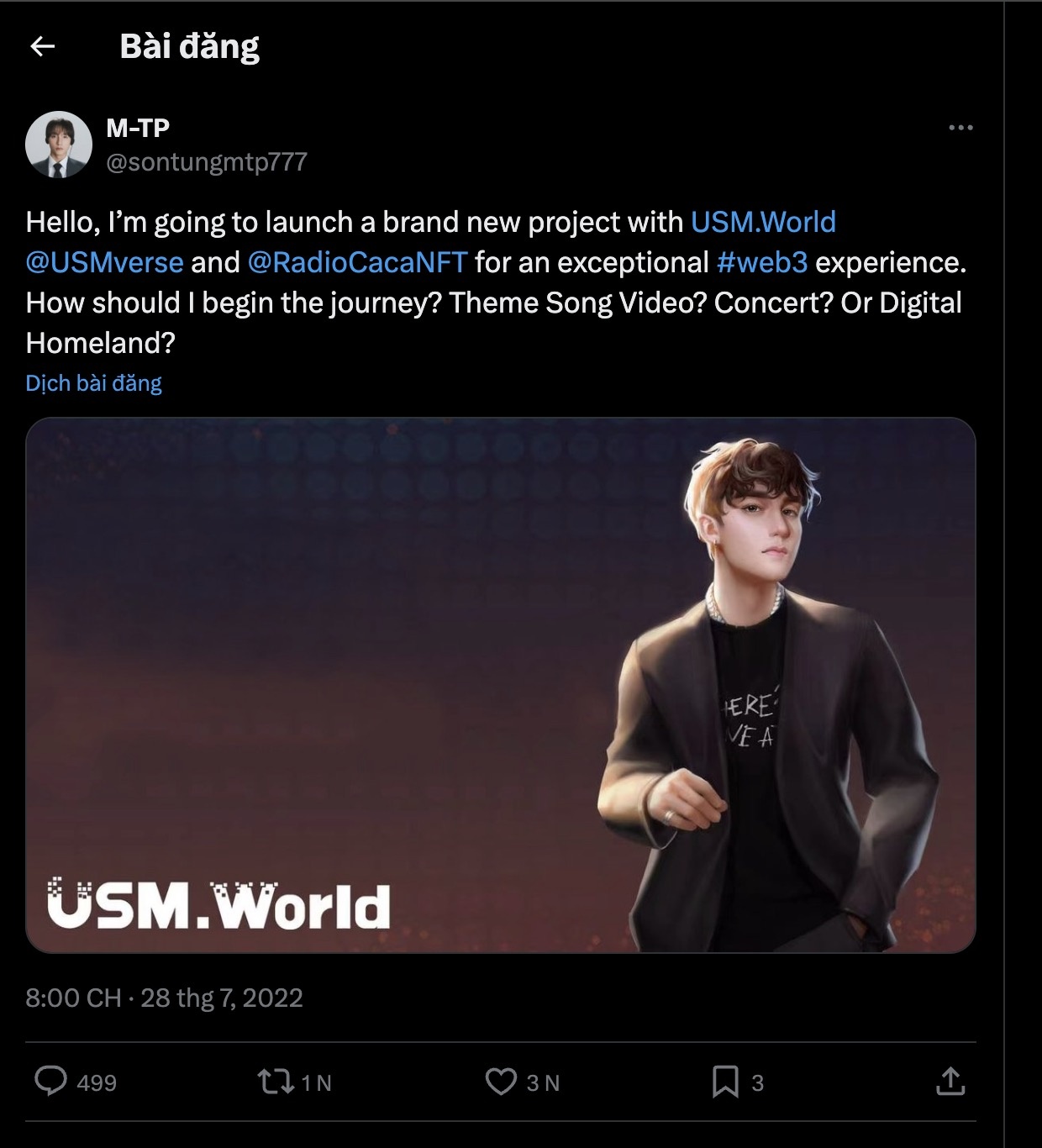The height and width of the screenshot is (1148, 1042).
Task: Click the M-TP profile avatar
Action: tap(59, 145)
